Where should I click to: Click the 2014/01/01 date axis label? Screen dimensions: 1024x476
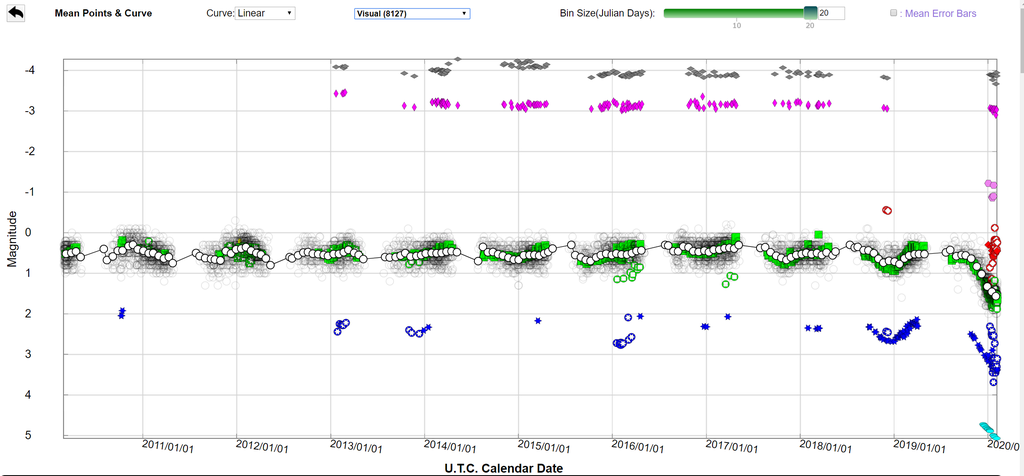(x=450, y=447)
